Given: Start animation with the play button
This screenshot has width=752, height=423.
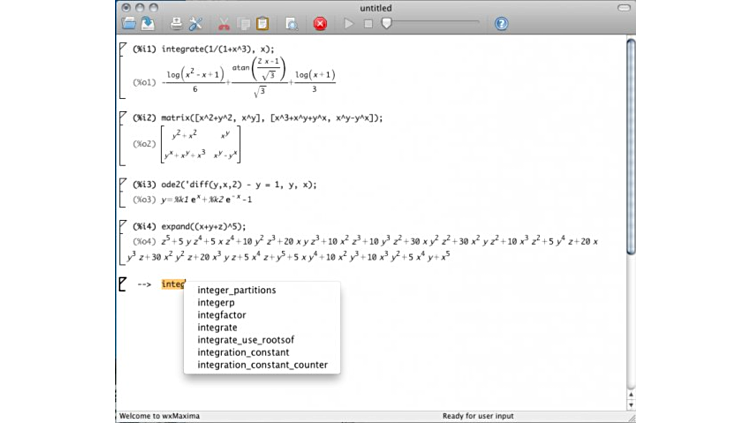Looking at the screenshot, I should [349, 23].
